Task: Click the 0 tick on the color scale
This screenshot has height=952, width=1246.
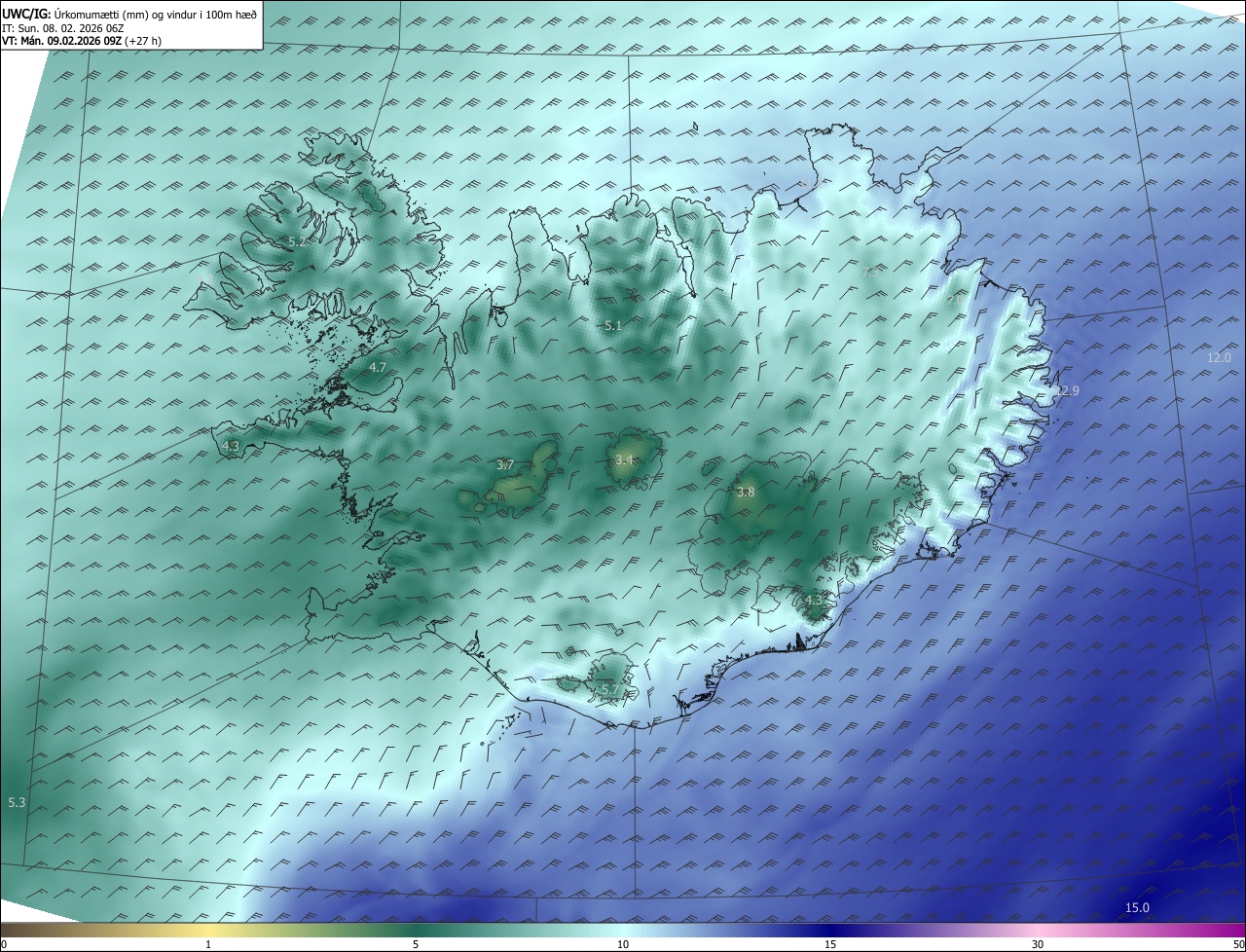Action: click(4, 944)
